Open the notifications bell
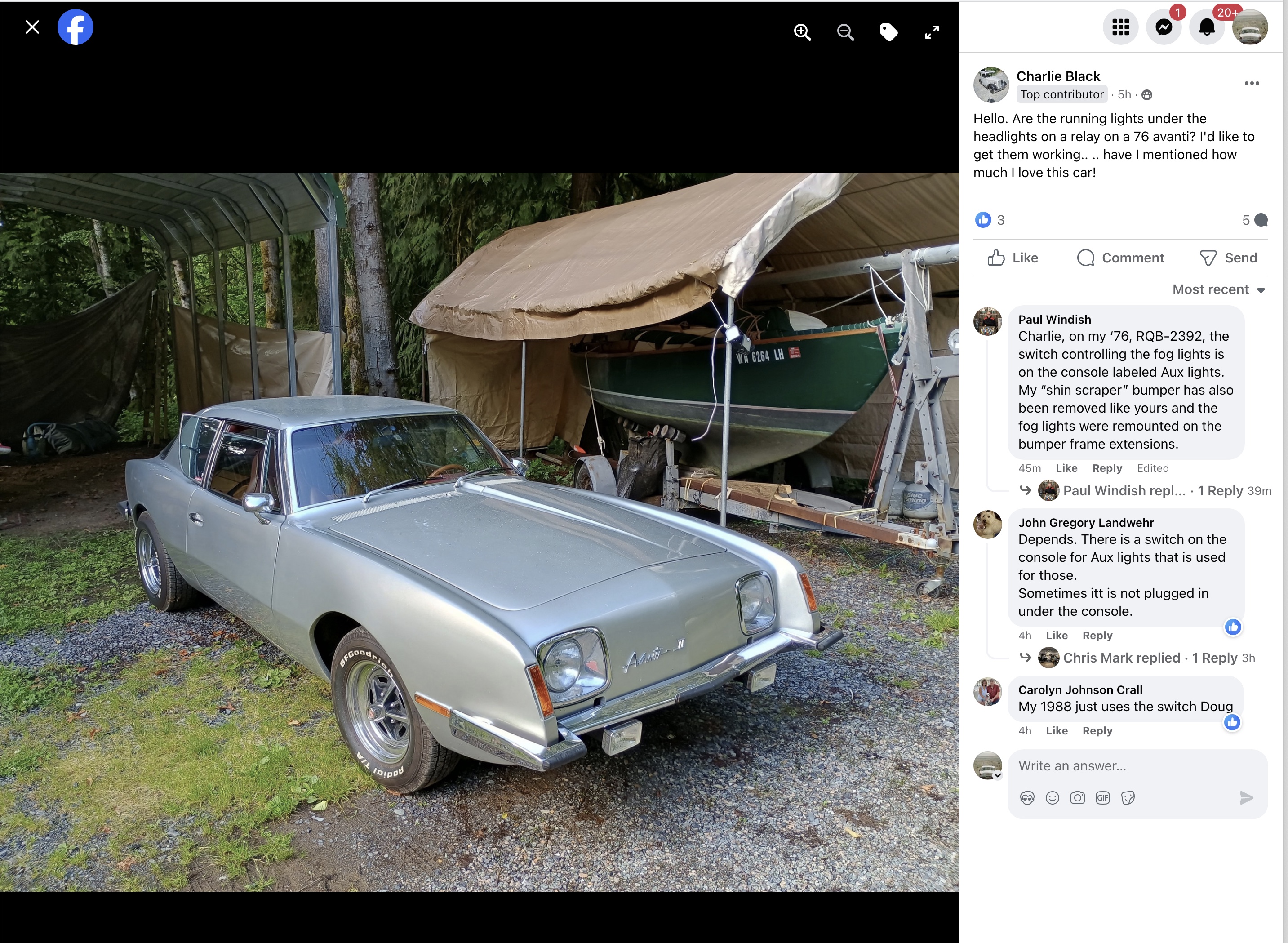The height and width of the screenshot is (943, 1288). 1206,27
